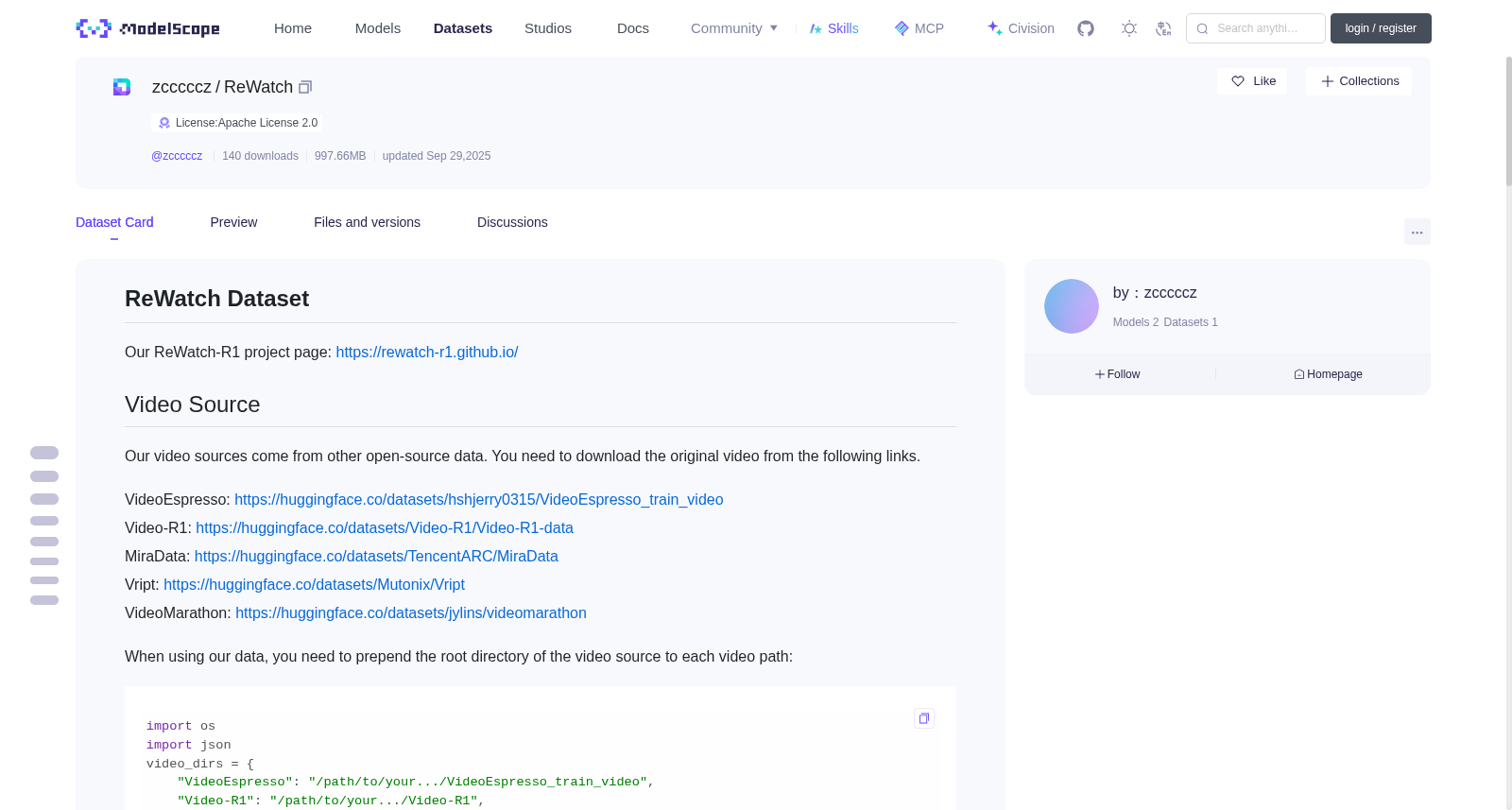Like the ReWatch dataset
Screen dimensions: 1512x810
(x=1252, y=81)
